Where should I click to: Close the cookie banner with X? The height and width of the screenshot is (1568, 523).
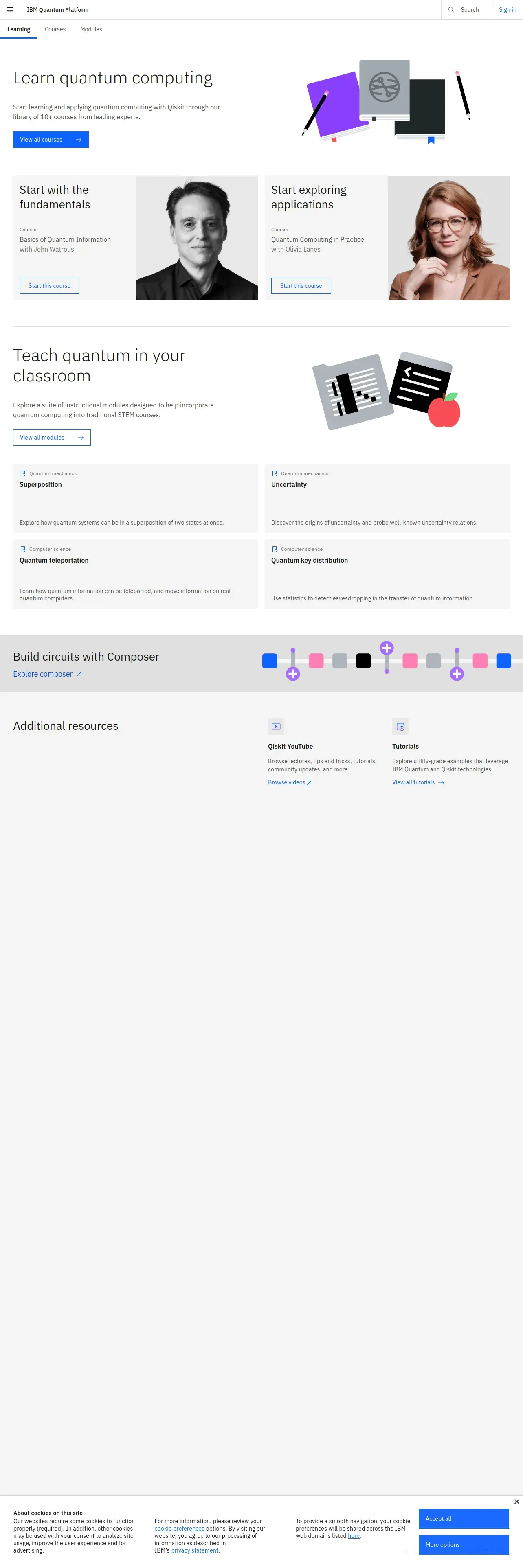516,1502
